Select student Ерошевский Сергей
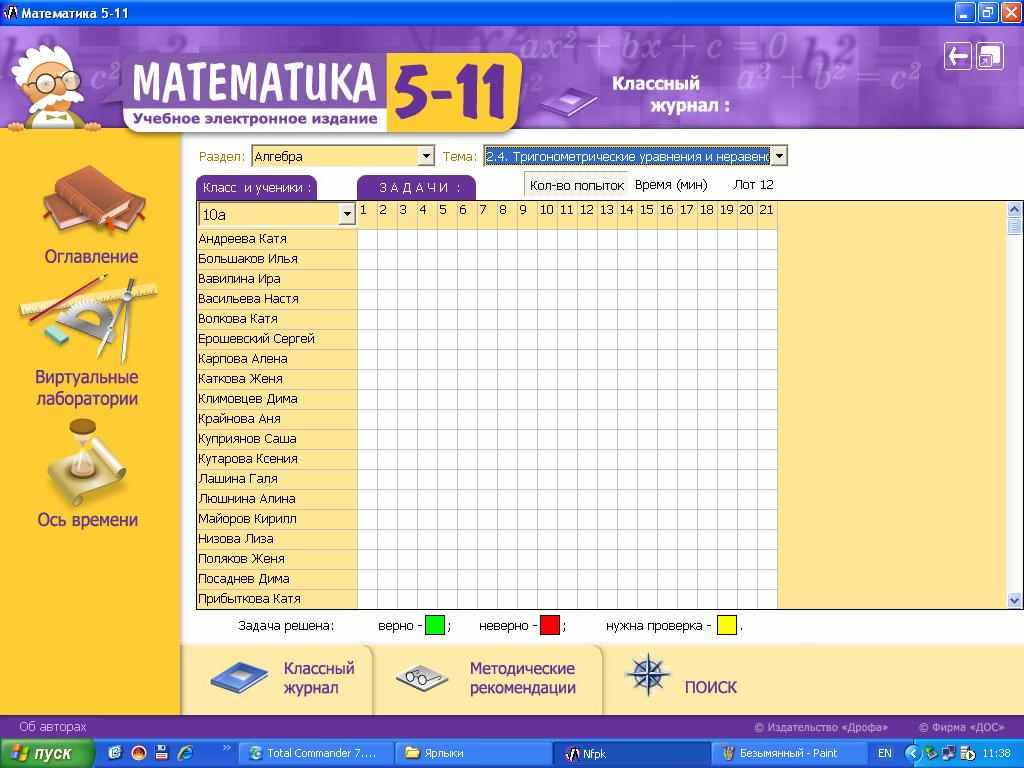Viewport: 1024px width, 768px height. 277,339
